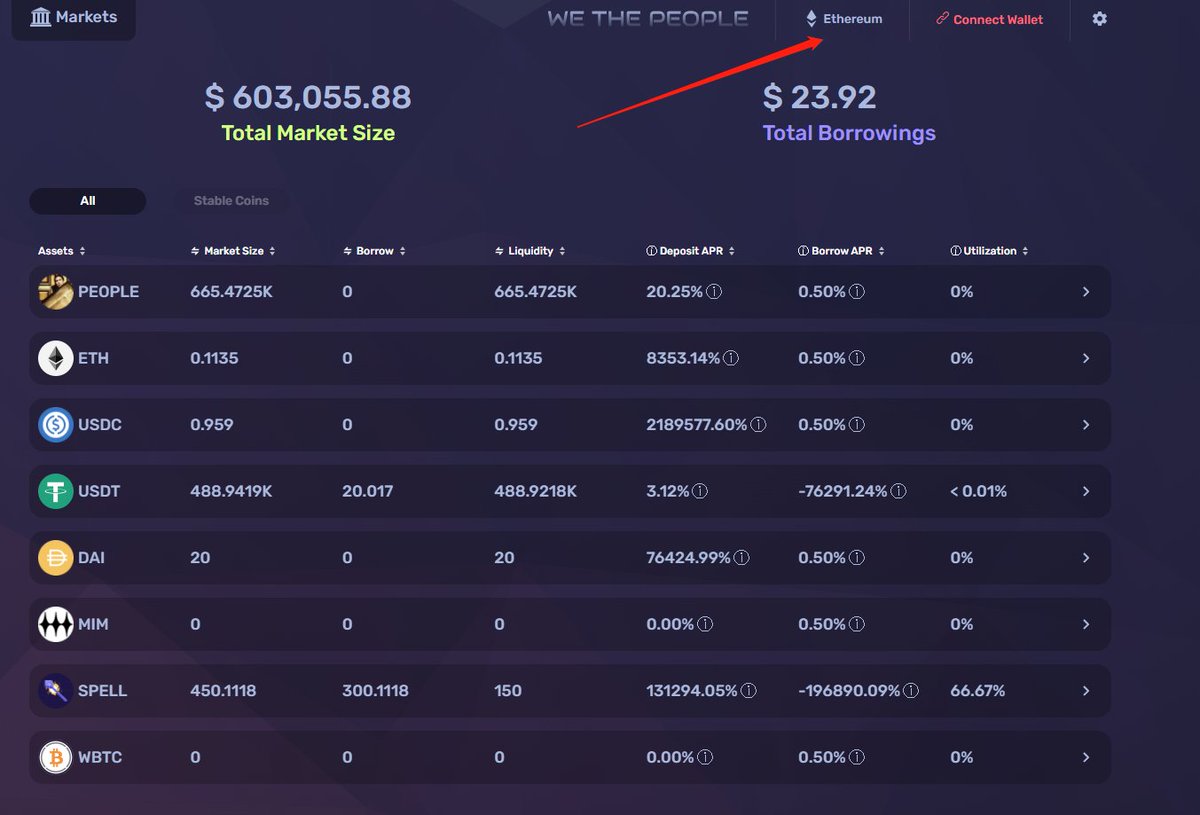Click info icon beside ETH deposit APR 8353.14%
The image size is (1200, 815).
731,358
